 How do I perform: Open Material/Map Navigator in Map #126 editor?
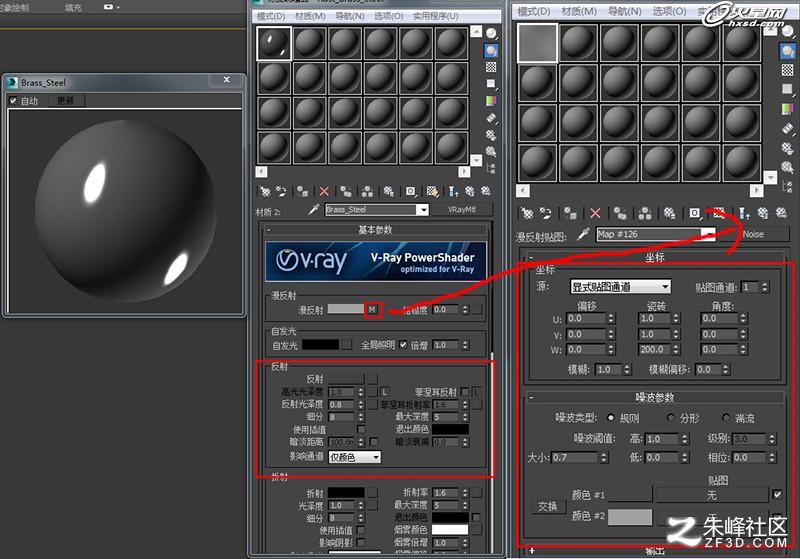click(787, 186)
